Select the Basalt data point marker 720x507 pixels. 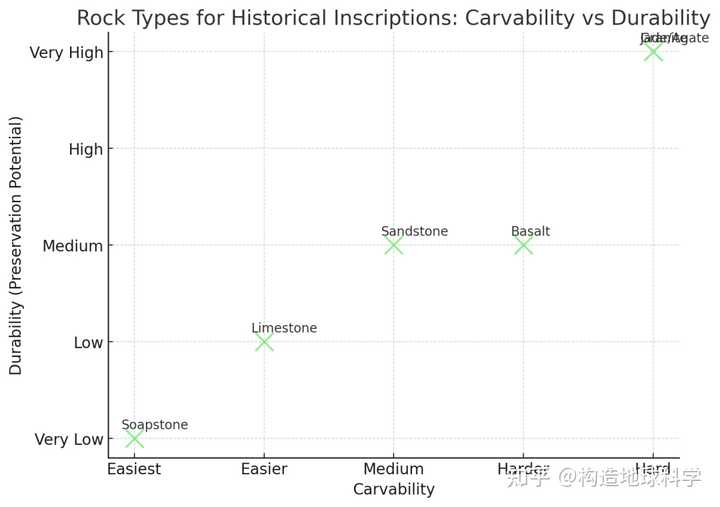[x=523, y=245]
